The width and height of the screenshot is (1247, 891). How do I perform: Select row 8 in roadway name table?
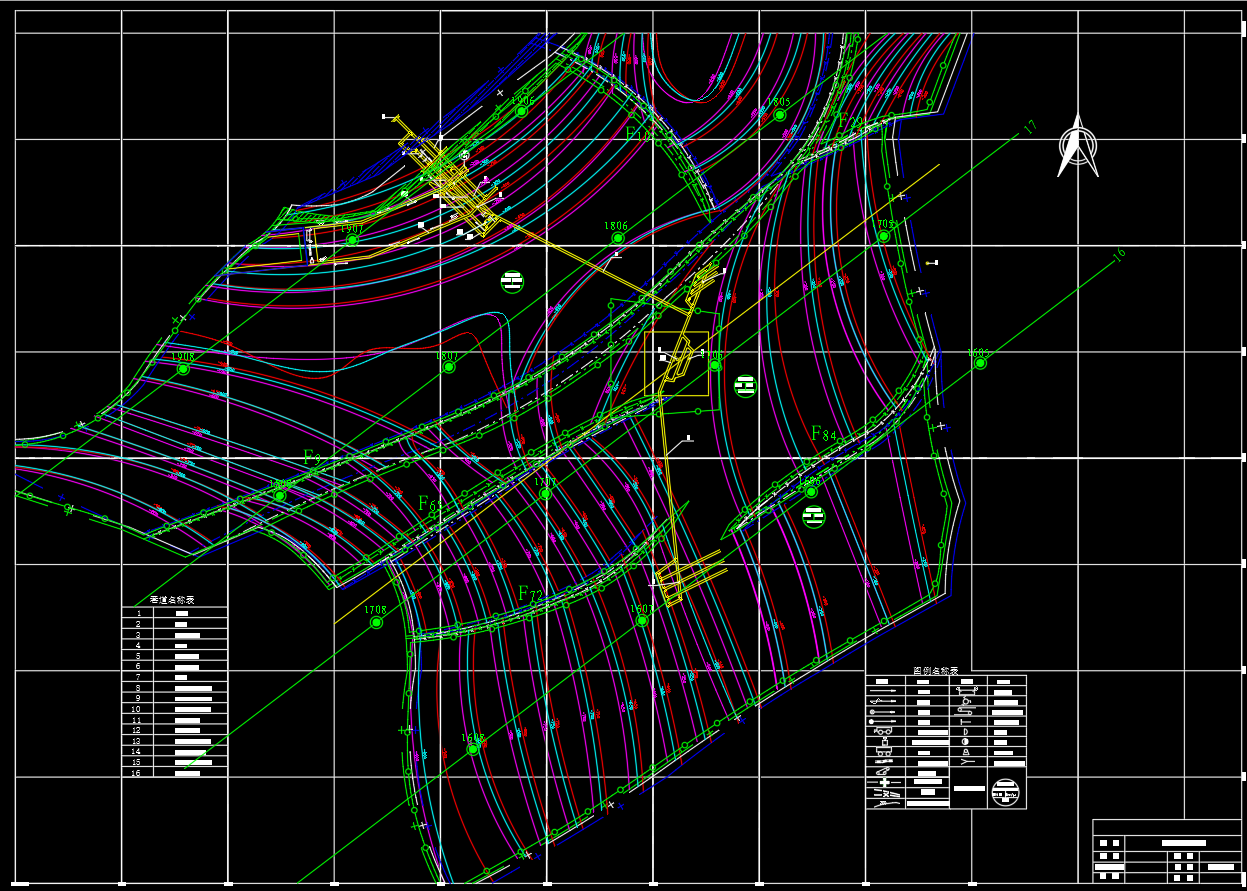click(x=175, y=689)
